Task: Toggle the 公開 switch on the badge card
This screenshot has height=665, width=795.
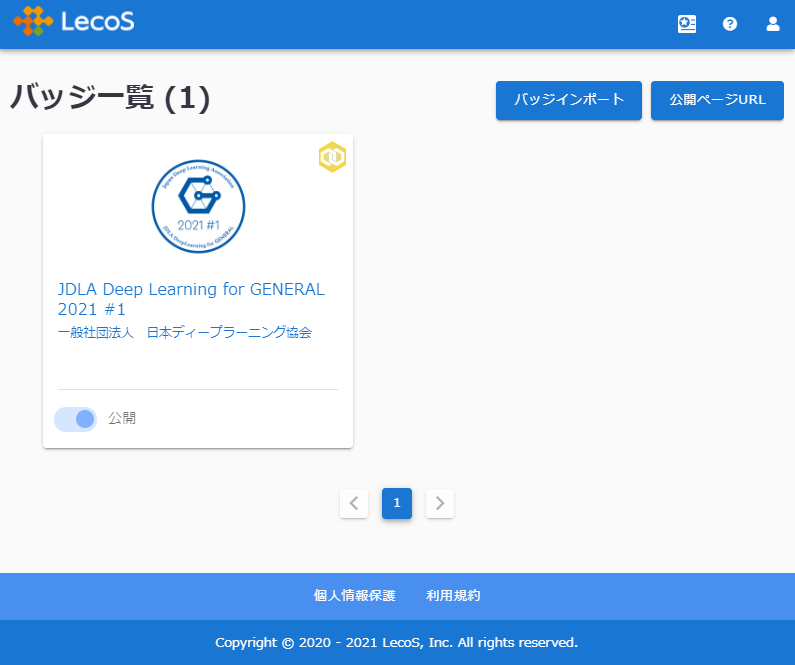Action: point(76,419)
